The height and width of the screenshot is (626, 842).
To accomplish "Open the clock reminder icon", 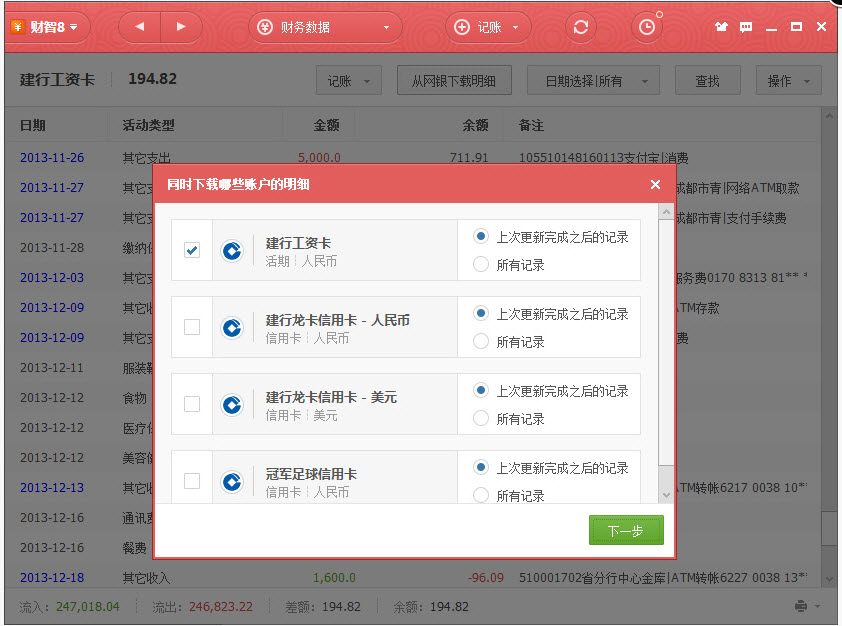I will [x=647, y=27].
